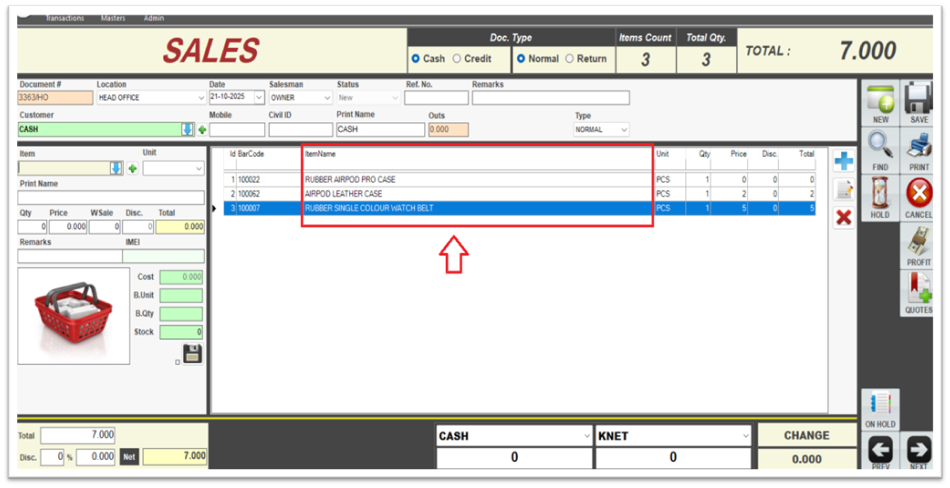Viewport: 950px width, 488px height.
Task: Click barcode cell 100062
Action: tap(249, 194)
